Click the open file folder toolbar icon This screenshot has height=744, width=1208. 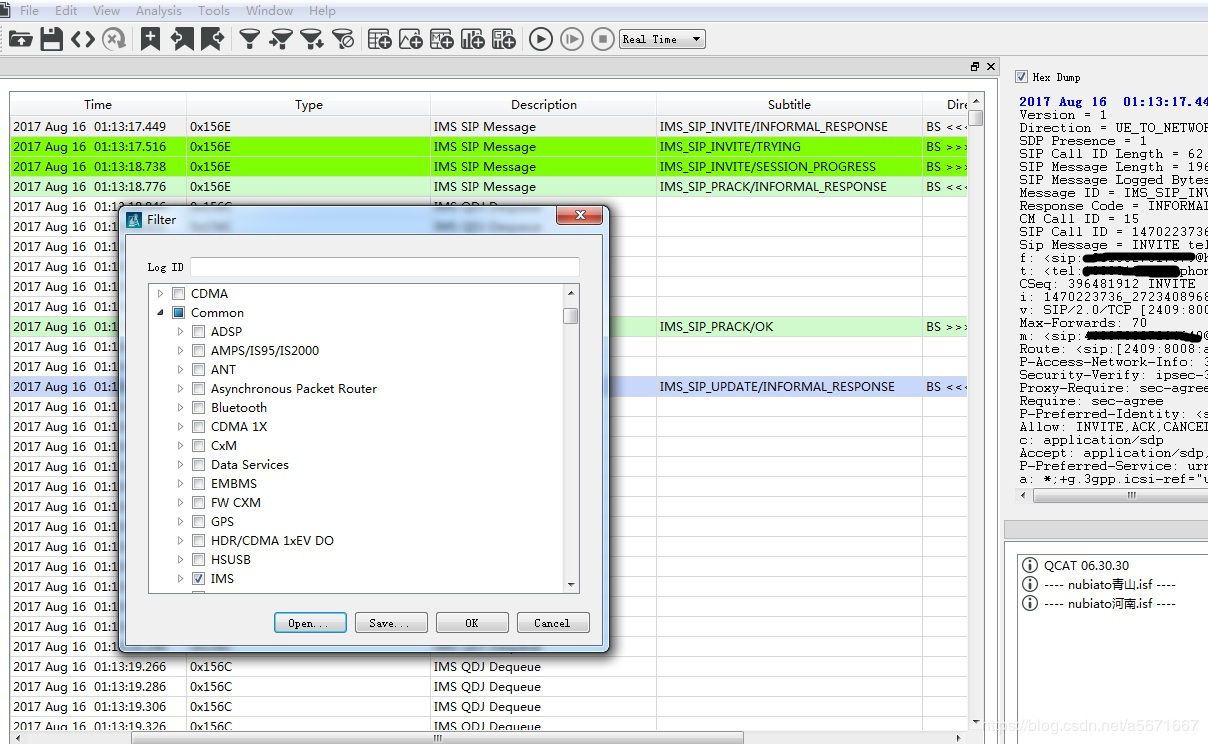(x=20, y=39)
